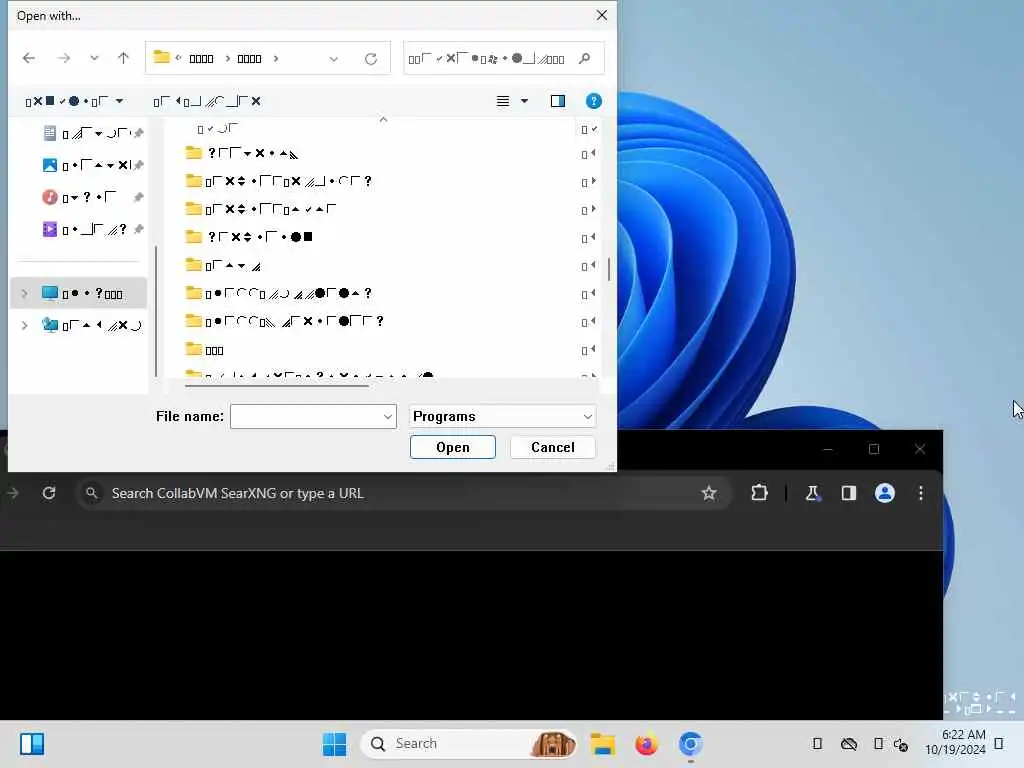The image size is (1024, 768).
Task: Switch to Chromium on taskbar
Action: (x=690, y=744)
